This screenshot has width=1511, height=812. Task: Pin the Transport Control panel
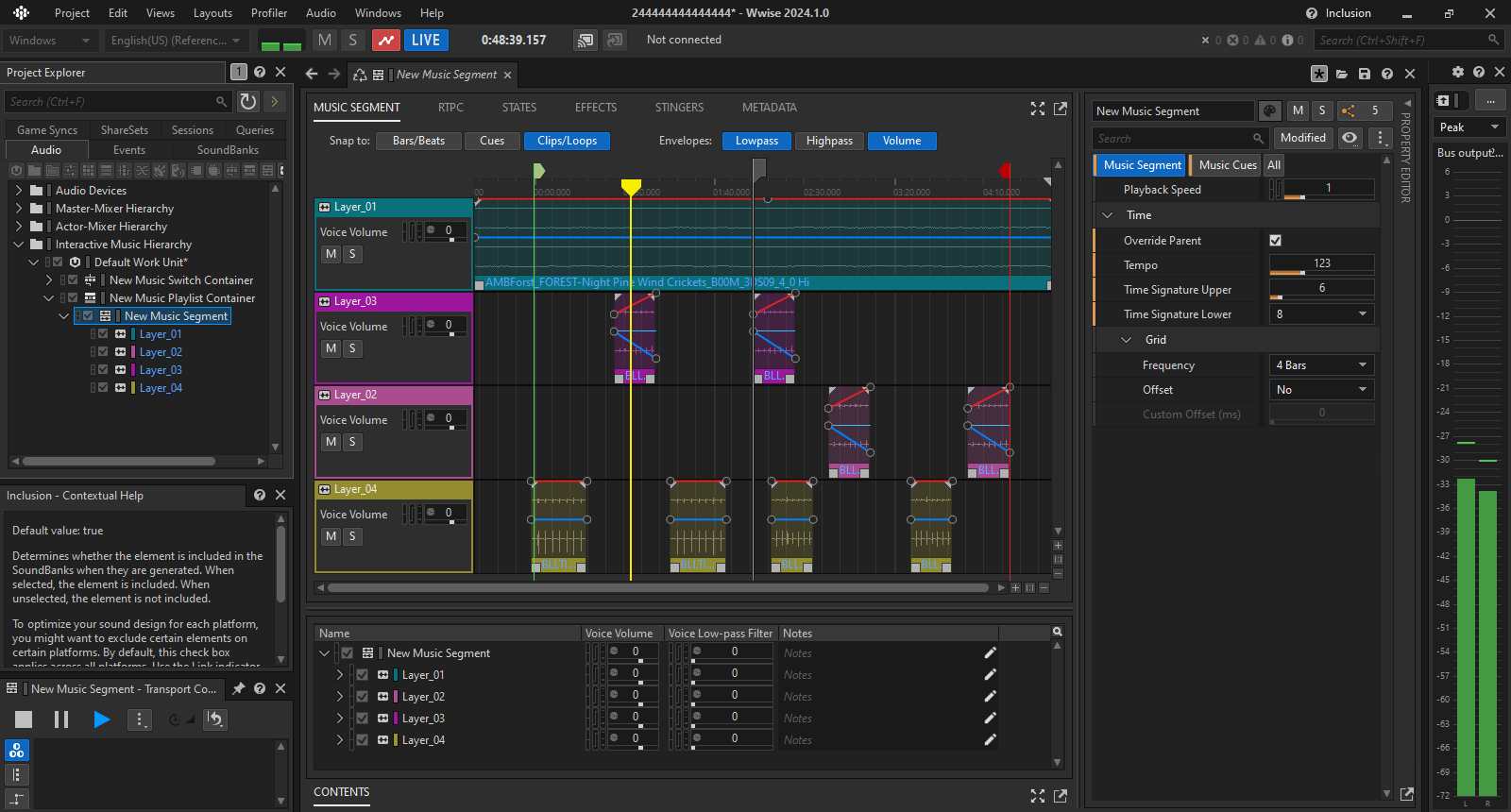click(x=239, y=689)
